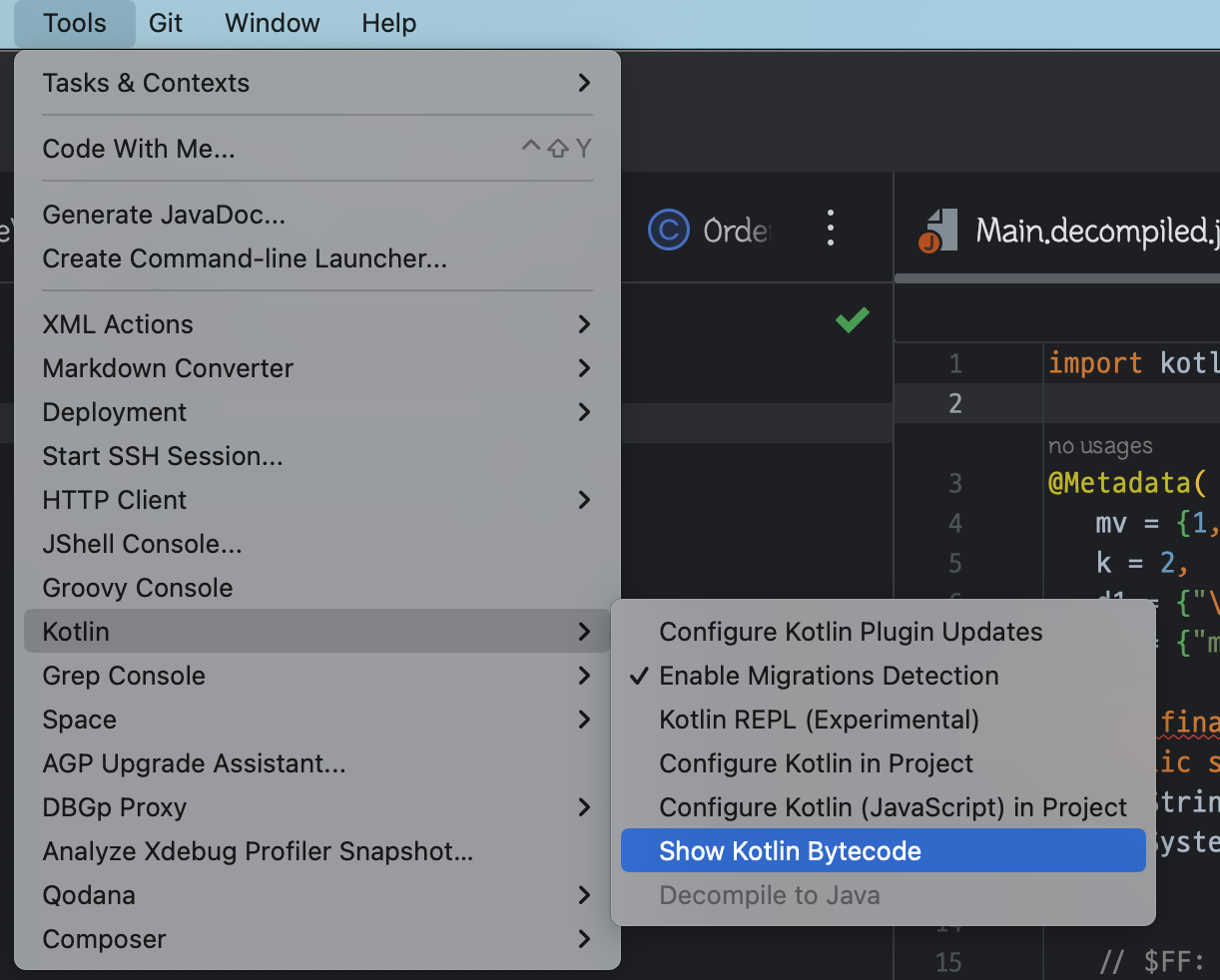Viewport: 1220px width, 980px height.
Task: Expand Tasks & Contexts submenu
Action: (x=317, y=83)
